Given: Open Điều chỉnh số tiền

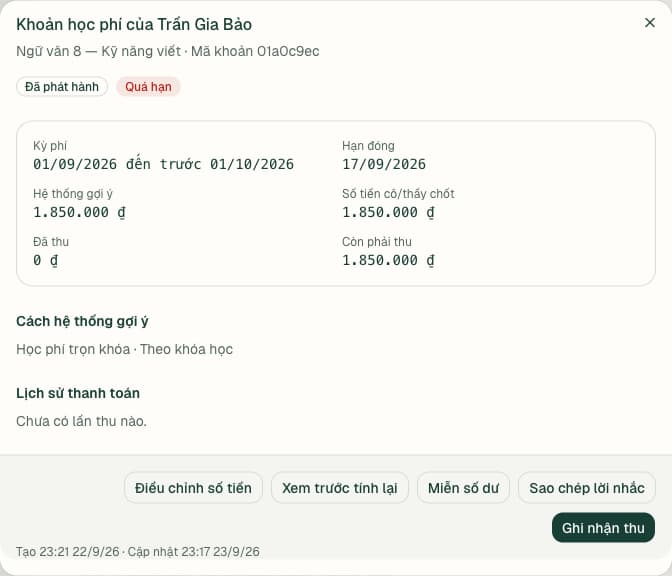Looking at the screenshot, I should [x=193, y=488].
